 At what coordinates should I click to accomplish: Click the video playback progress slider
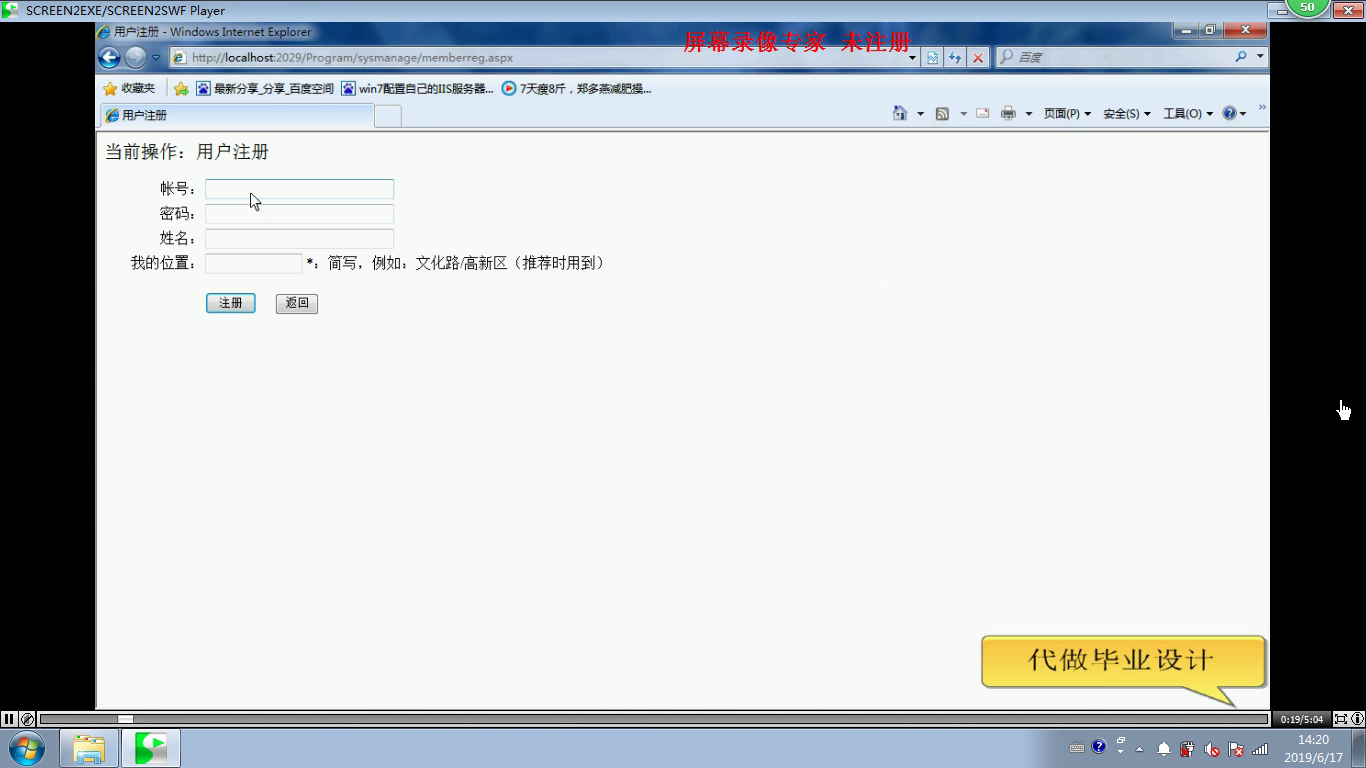(x=654, y=719)
